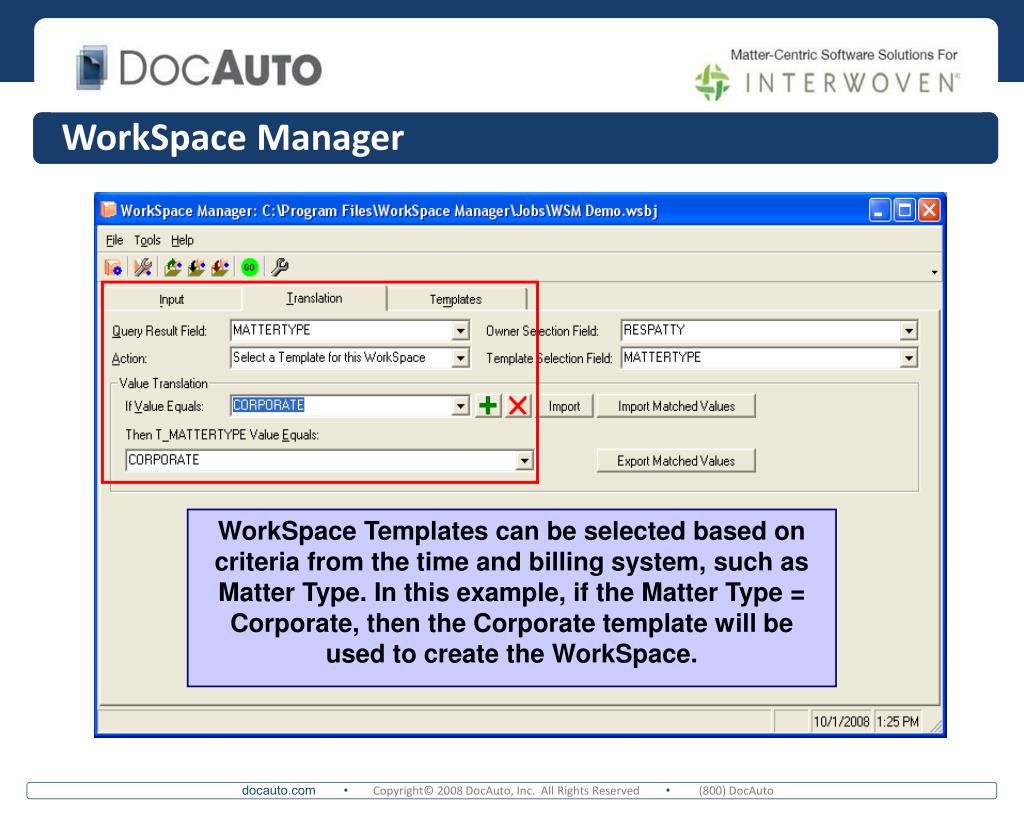Image resolution: width=1024 pixels, height=819 pixels.
Task: Open the Tools menu
Action: [147, 240]
